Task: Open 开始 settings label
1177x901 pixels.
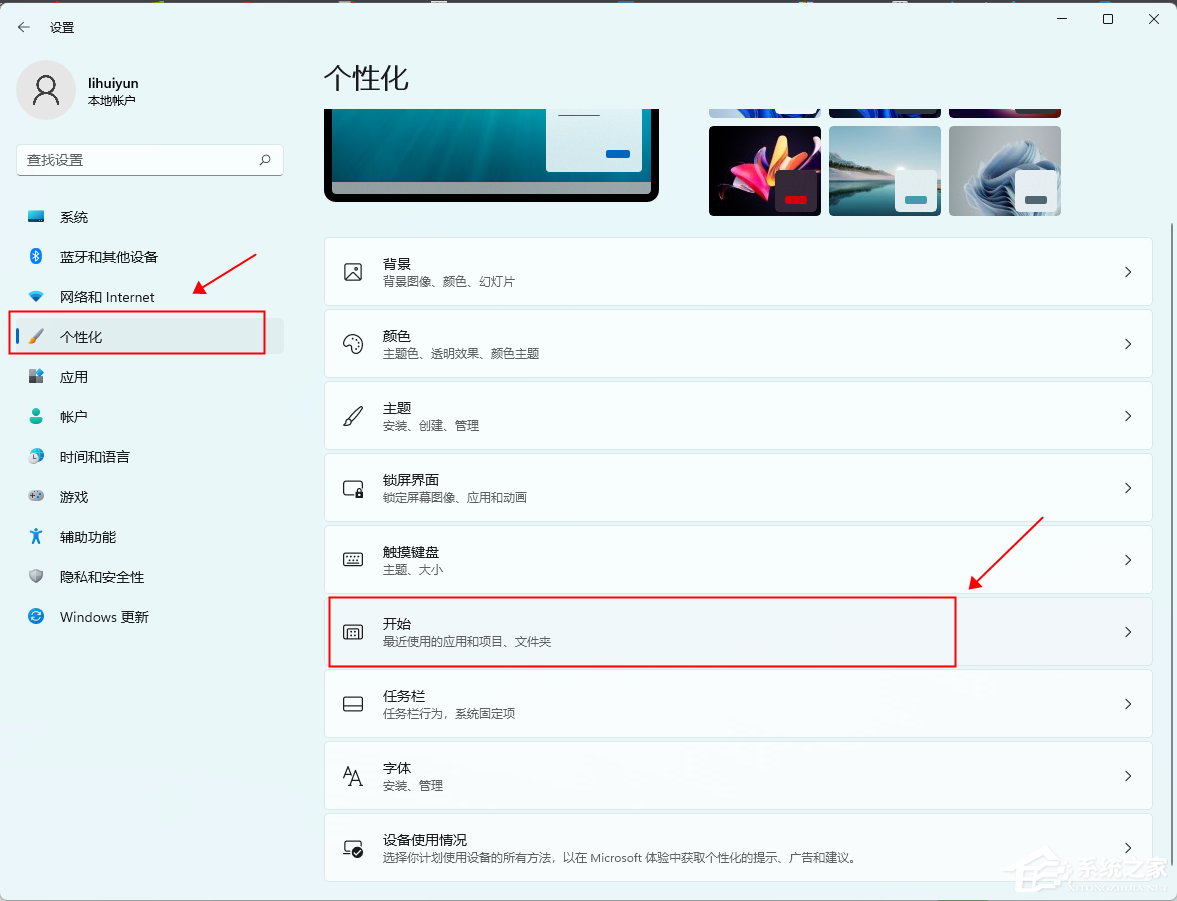Action: tap(397, 624)
